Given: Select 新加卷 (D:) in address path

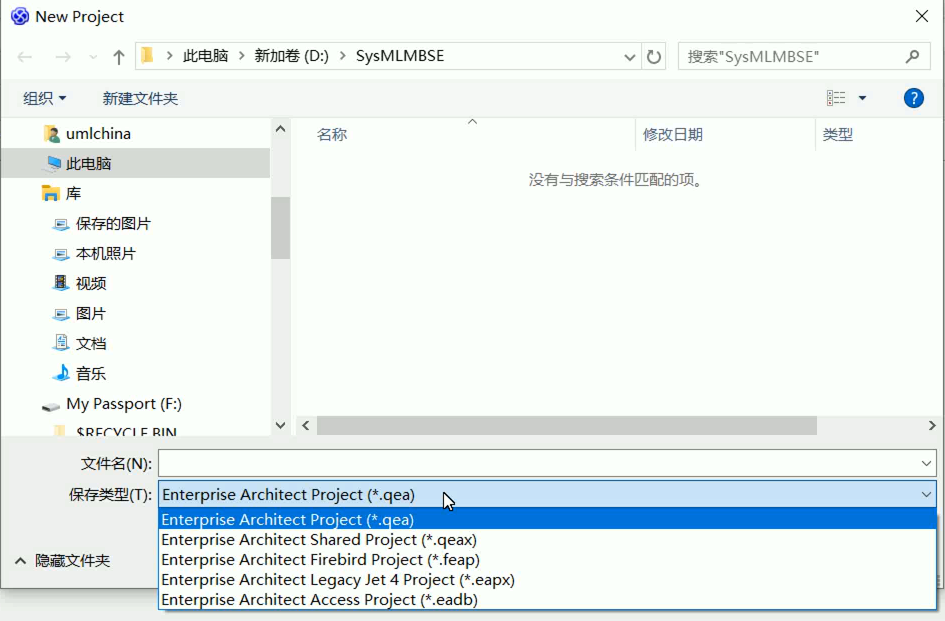Looking at the screenshot, I should [x=291, y=56].
